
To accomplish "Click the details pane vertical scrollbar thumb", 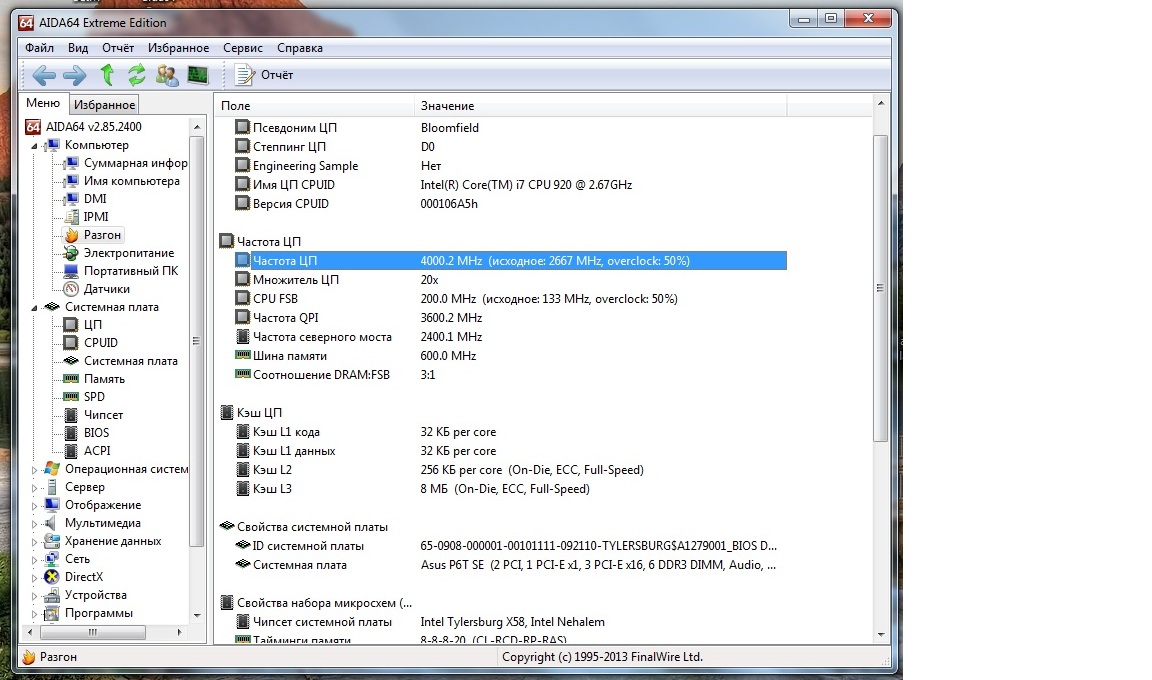I will coord(880,288).
